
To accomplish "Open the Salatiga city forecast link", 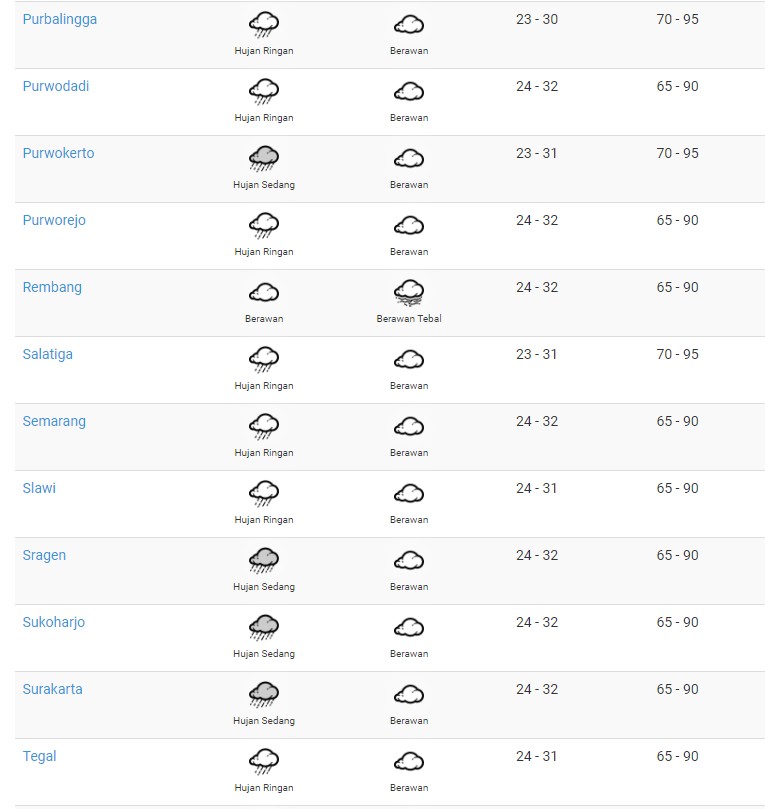I will click(47, 354).
